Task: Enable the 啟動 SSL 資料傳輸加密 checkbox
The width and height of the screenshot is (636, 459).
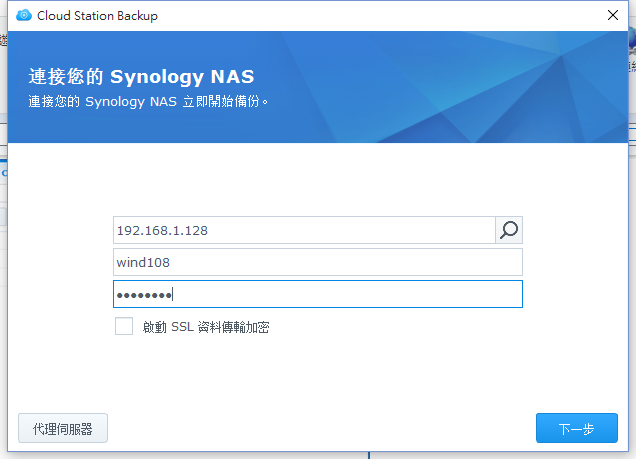Action: coord(124,326)
